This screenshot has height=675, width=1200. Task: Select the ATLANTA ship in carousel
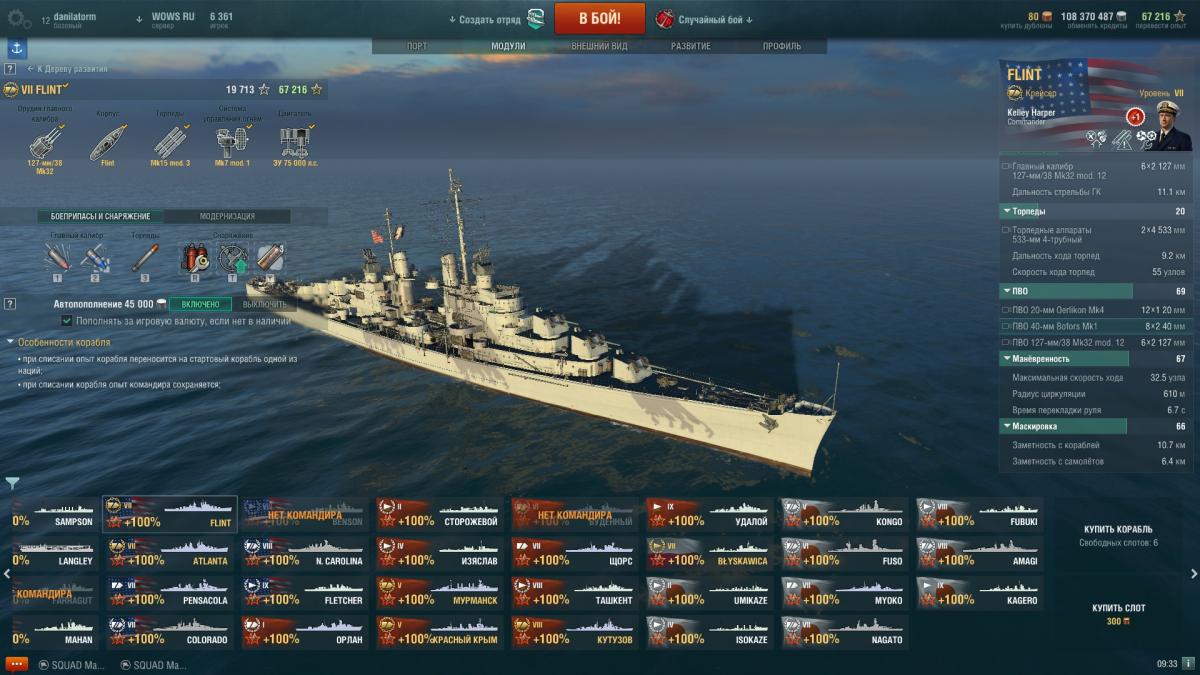point(169,553)
